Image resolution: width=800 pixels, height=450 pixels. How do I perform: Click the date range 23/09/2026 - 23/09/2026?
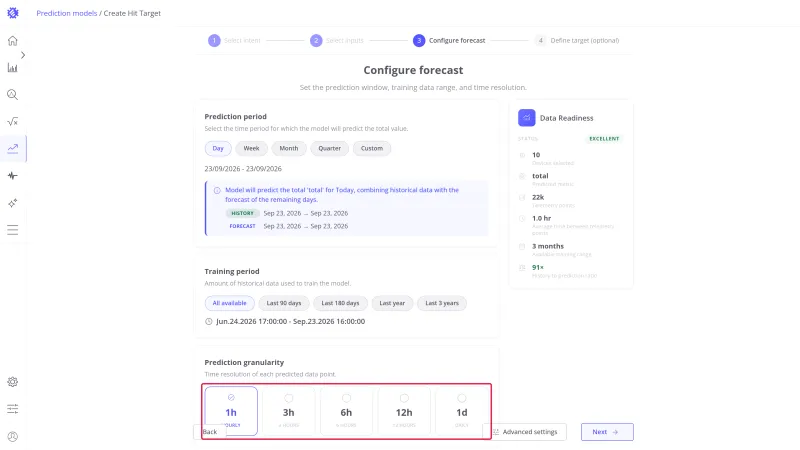coord(243,169)
